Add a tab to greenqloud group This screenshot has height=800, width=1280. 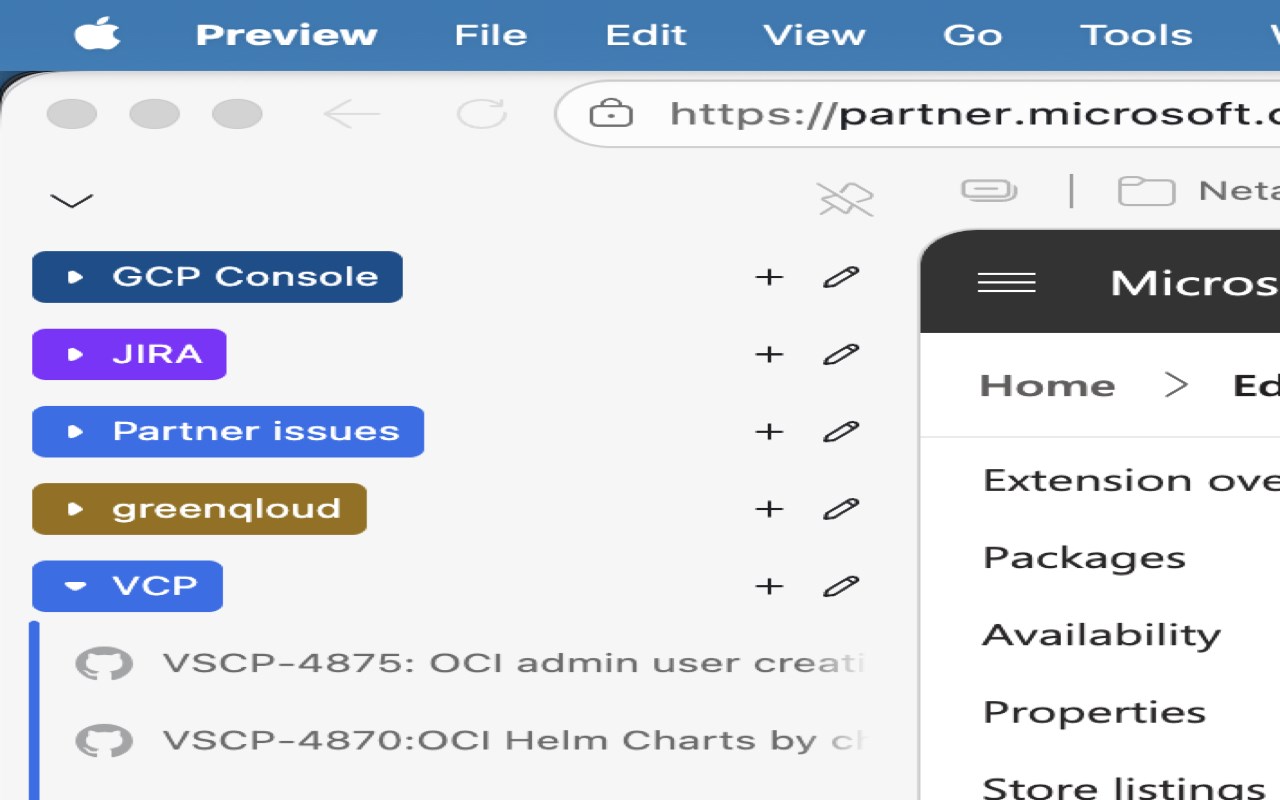(769, 509)
